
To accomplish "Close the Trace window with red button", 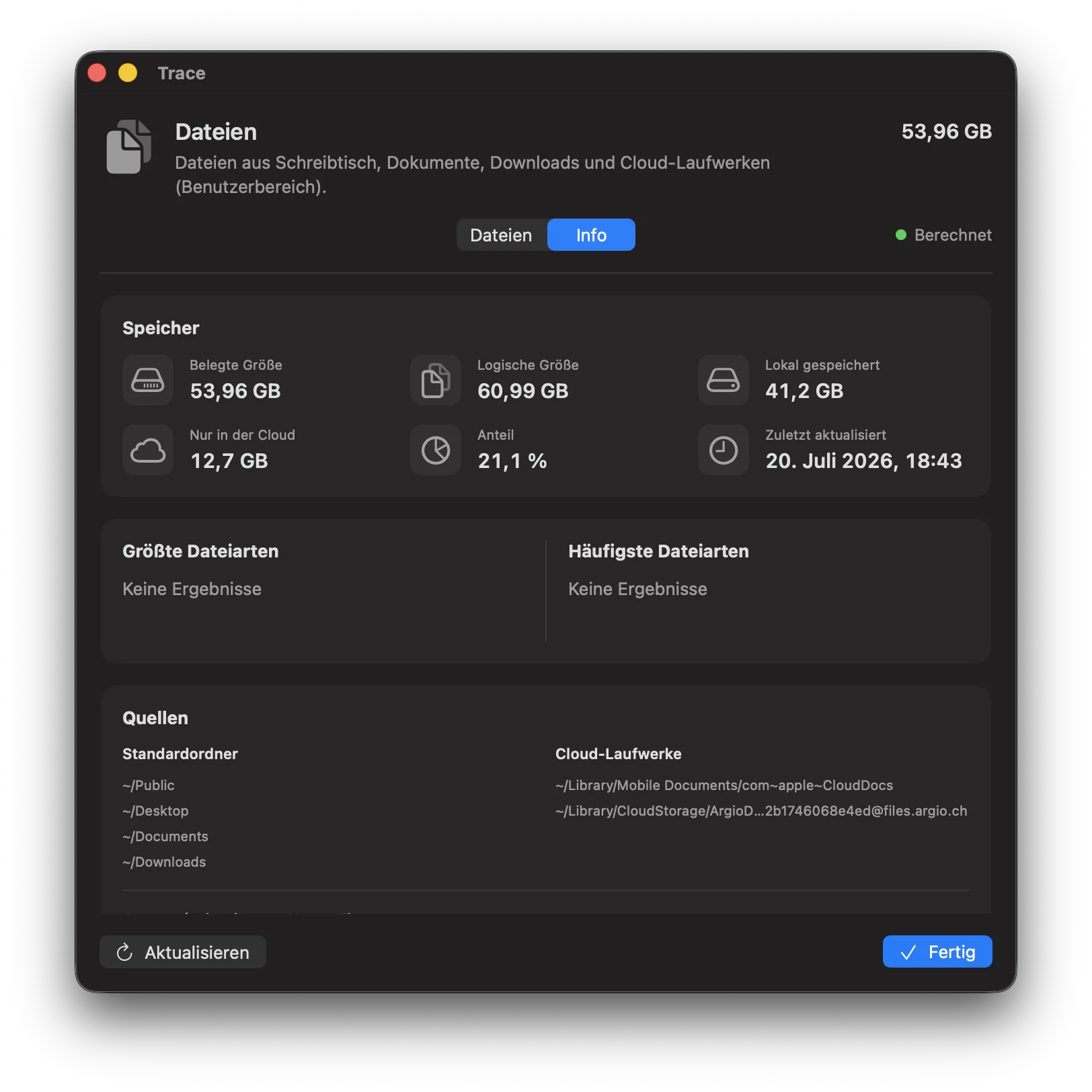I will pyautogui.click(x=97, y=73).
